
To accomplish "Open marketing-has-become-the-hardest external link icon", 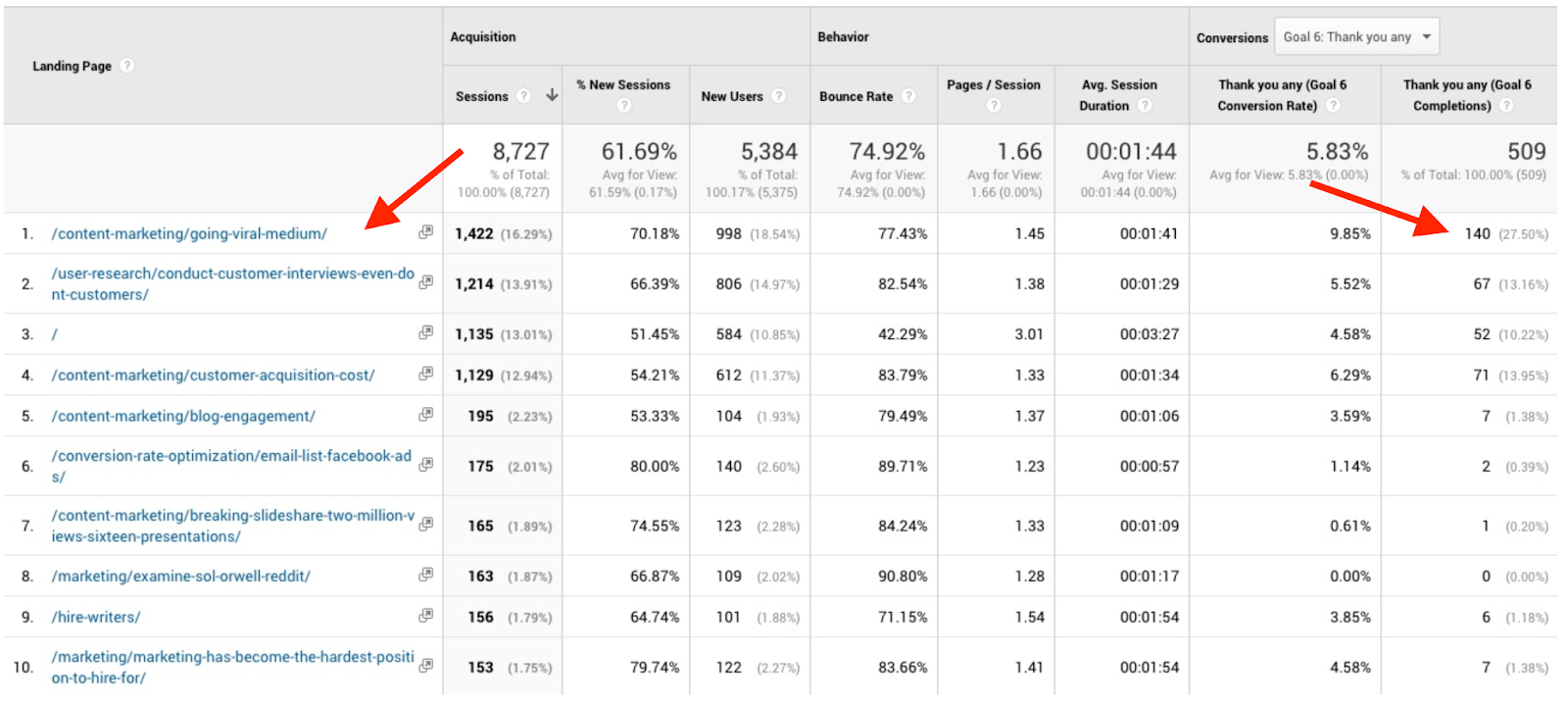I will pyautogui.click(x=425, y=666).
